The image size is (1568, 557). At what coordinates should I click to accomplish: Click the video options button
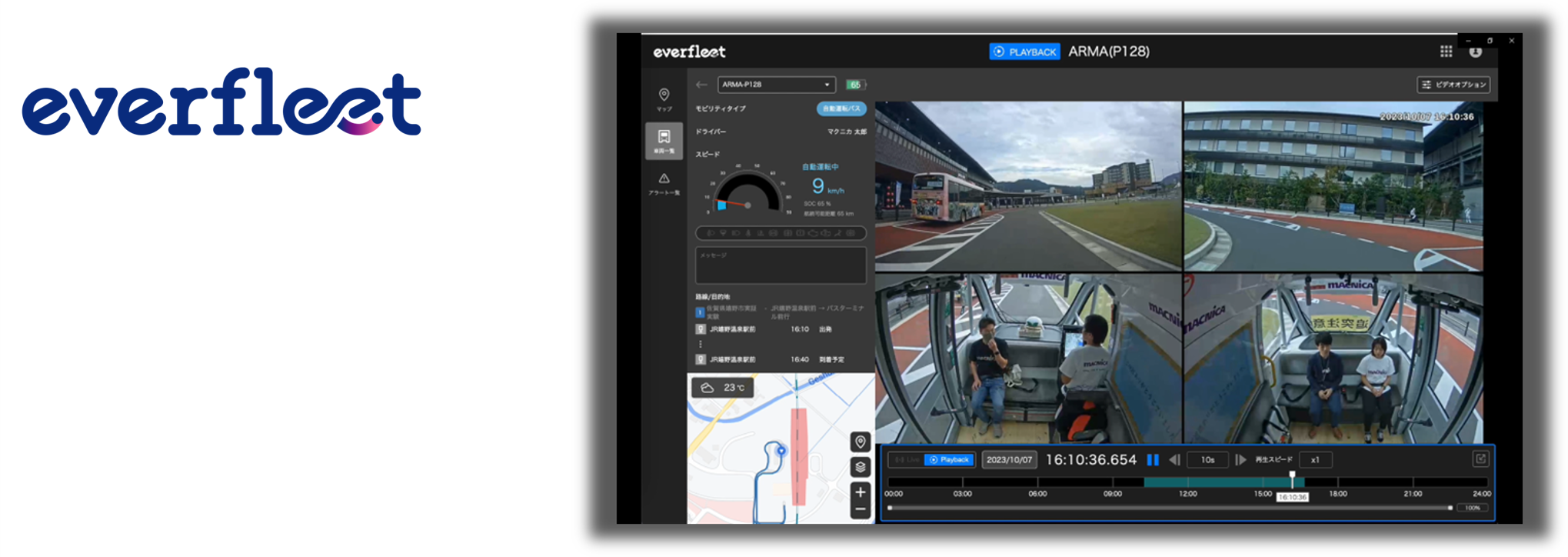coord(1453,85)
